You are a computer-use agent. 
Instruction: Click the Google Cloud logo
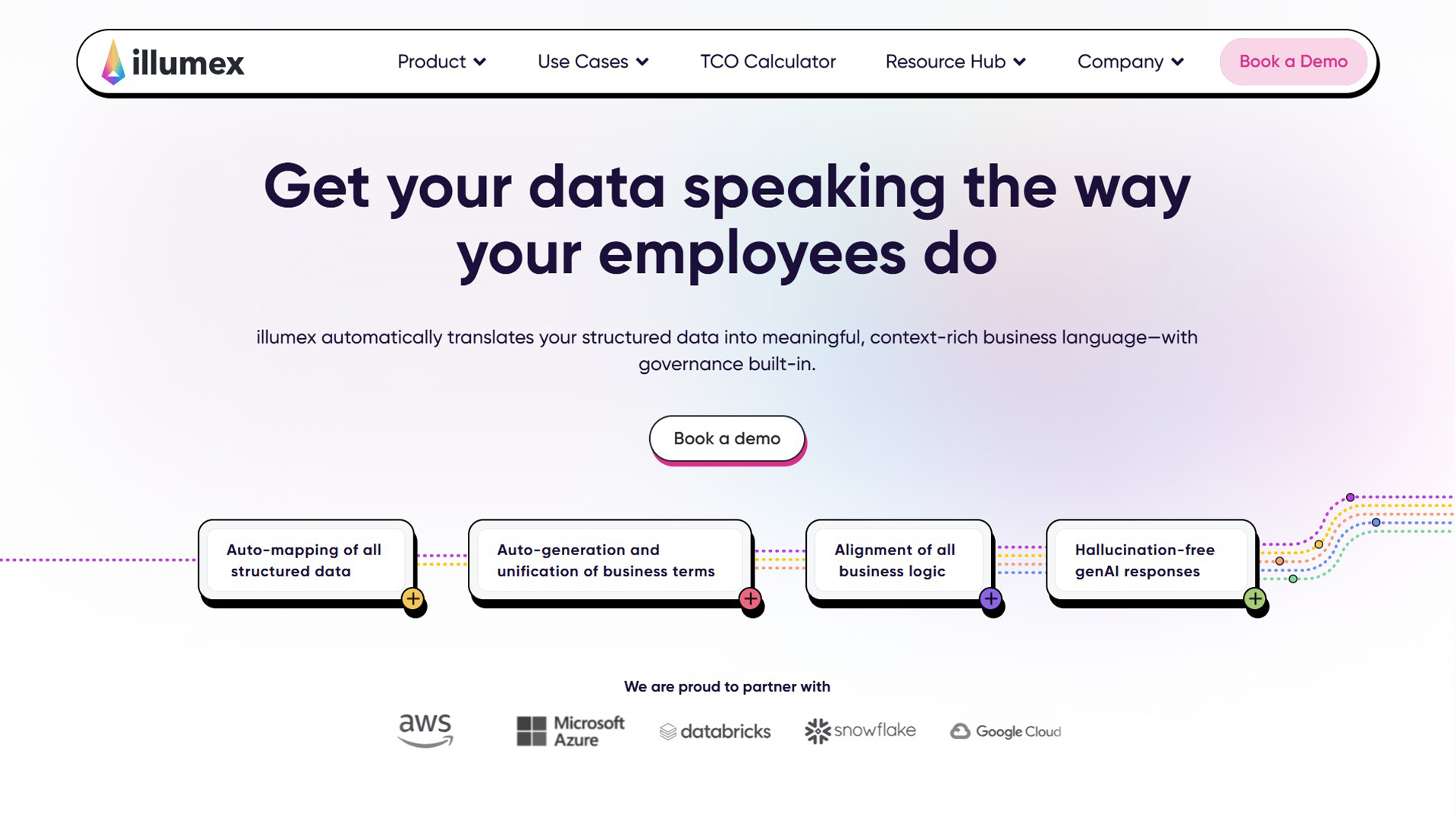[x=1006, y=731]
